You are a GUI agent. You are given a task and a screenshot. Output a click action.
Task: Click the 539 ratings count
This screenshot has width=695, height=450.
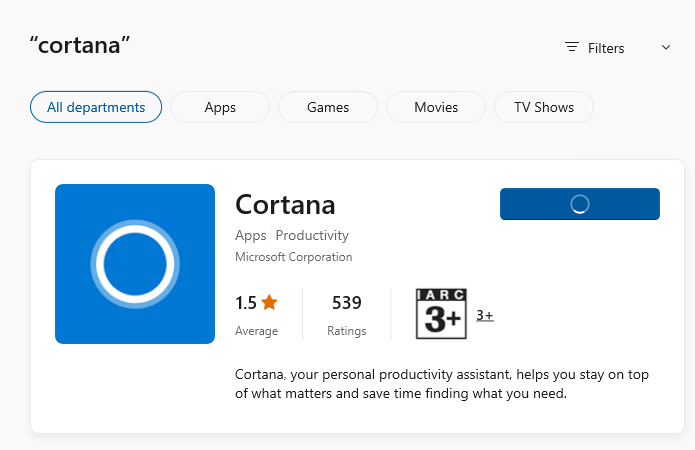pos(347,302)
